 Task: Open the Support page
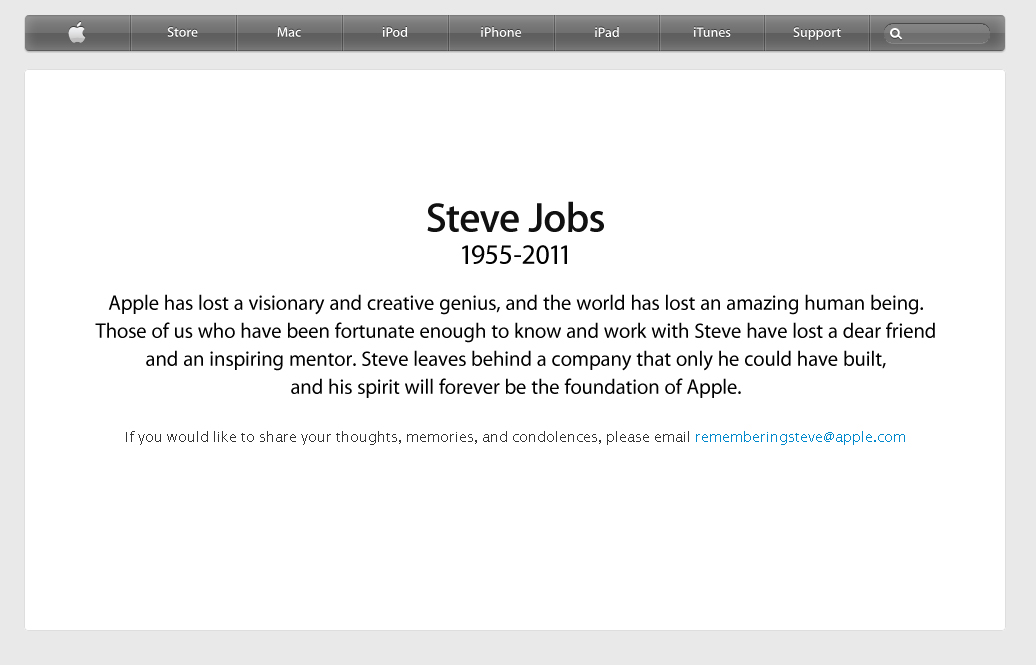coord(817,32)
